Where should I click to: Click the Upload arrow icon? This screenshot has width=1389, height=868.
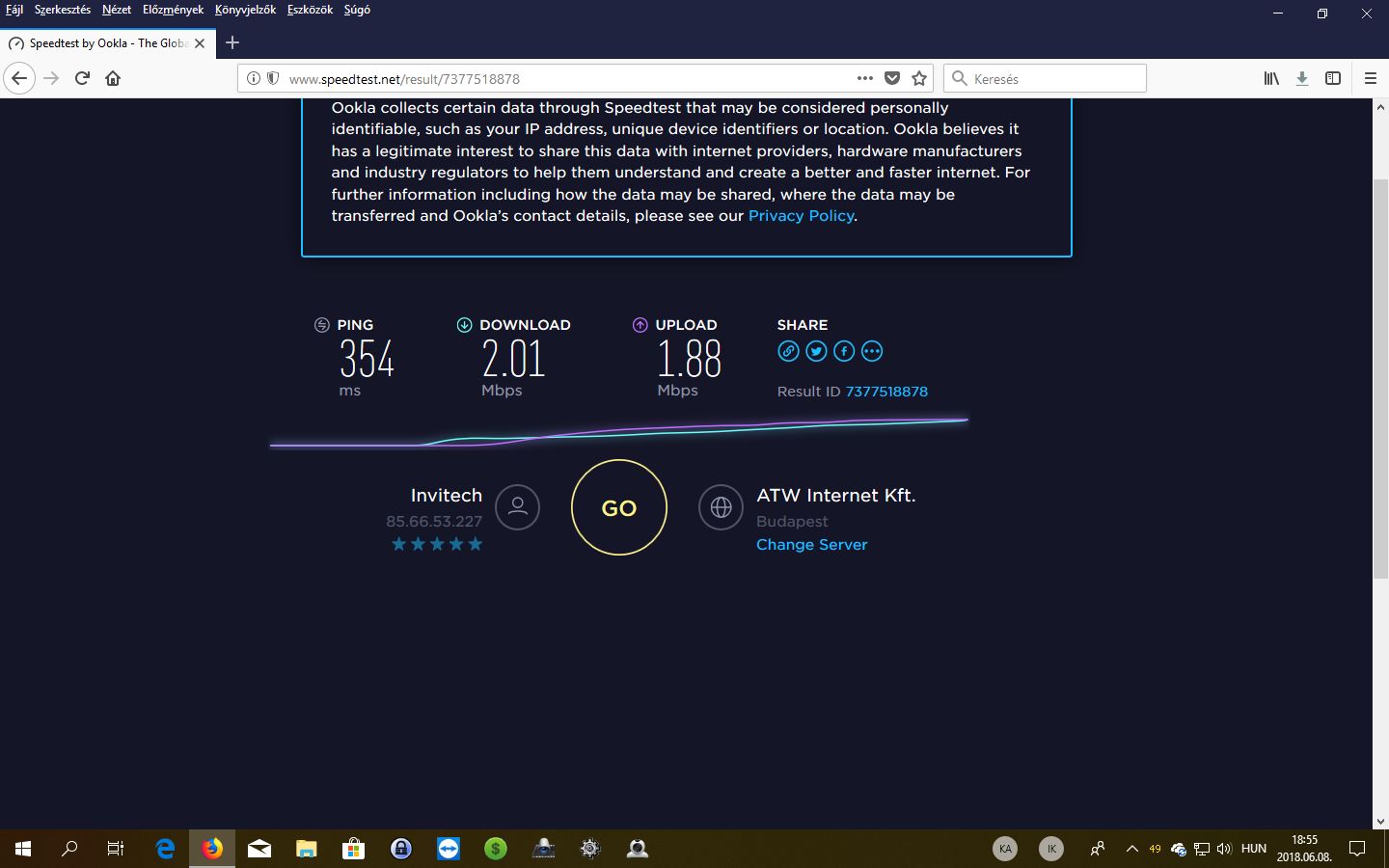point(640,325)
